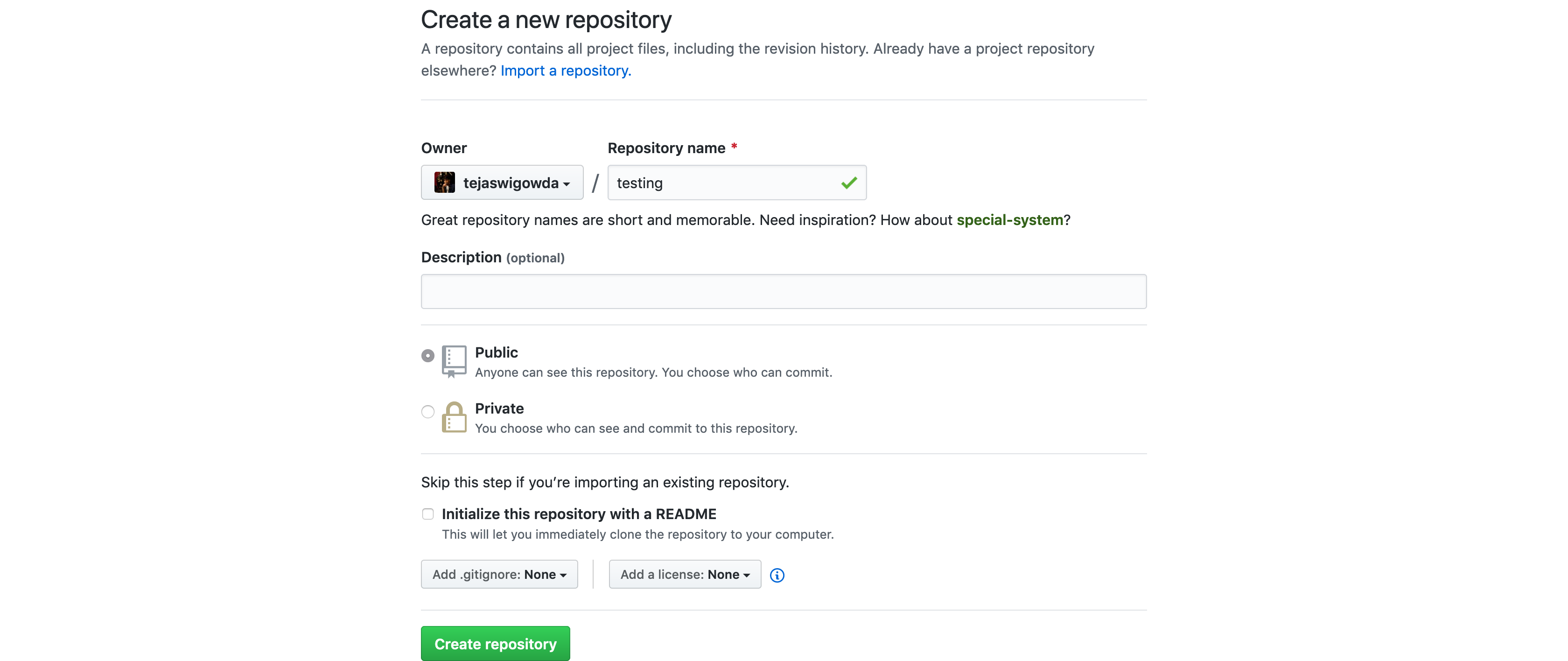Viewport: 1568px width, 661px height.
Task: Click the private repository lock icon
Action: (x=454, y=417)
